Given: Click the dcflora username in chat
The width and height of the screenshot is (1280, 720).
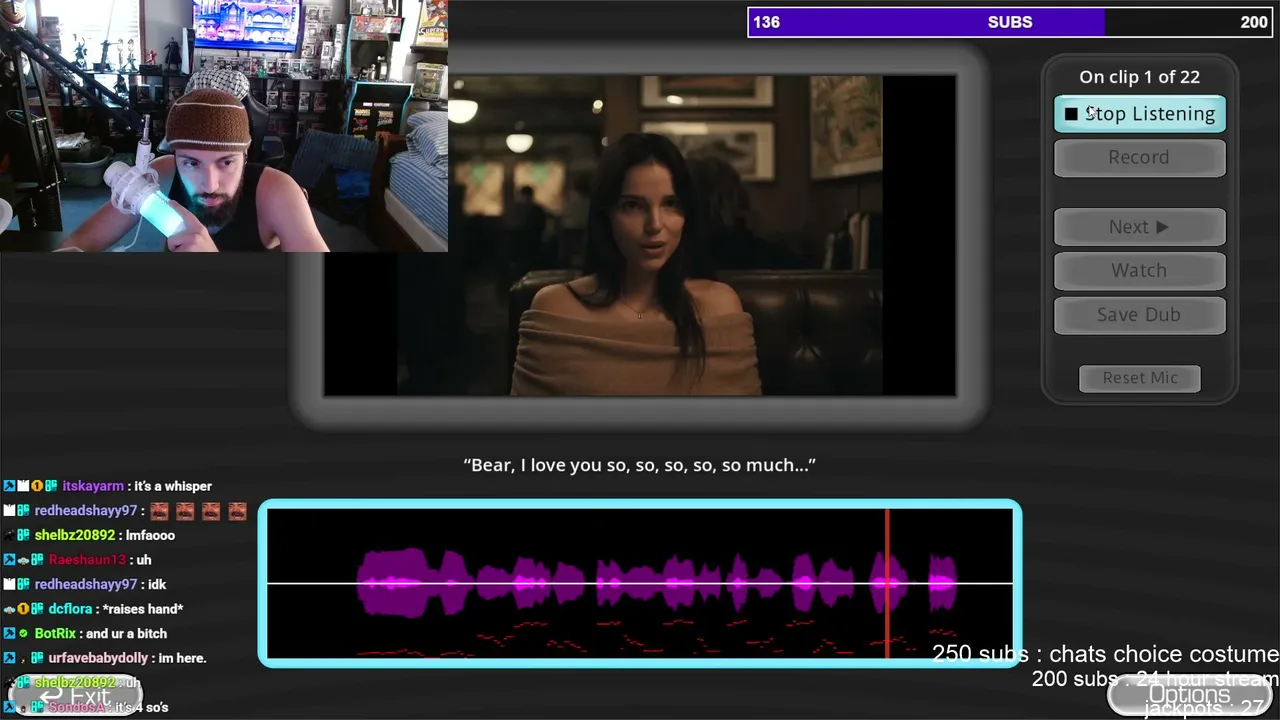Looking at the screenshot, I should [70, 609].
